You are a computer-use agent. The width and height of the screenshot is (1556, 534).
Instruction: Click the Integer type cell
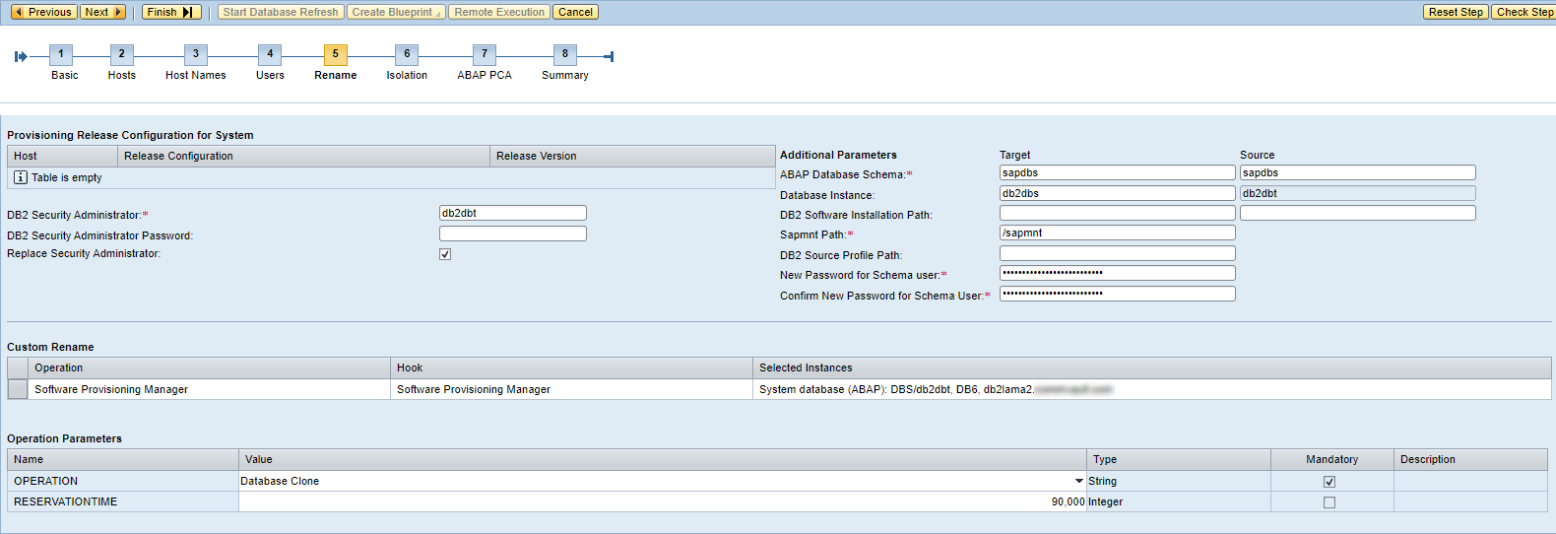pos(1179,502)
